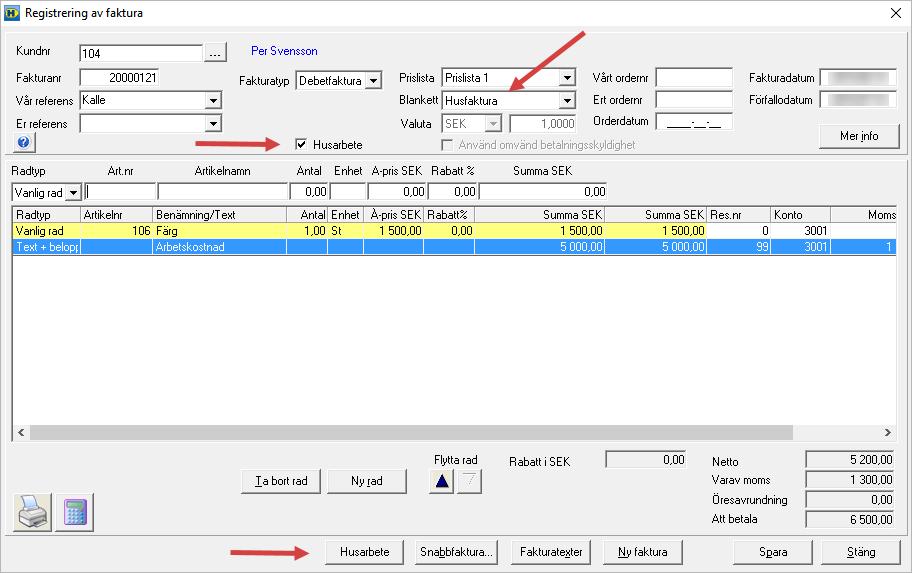Click the Benämning/Text column header
The image size is (912, 573).
(x=219, y=215)
